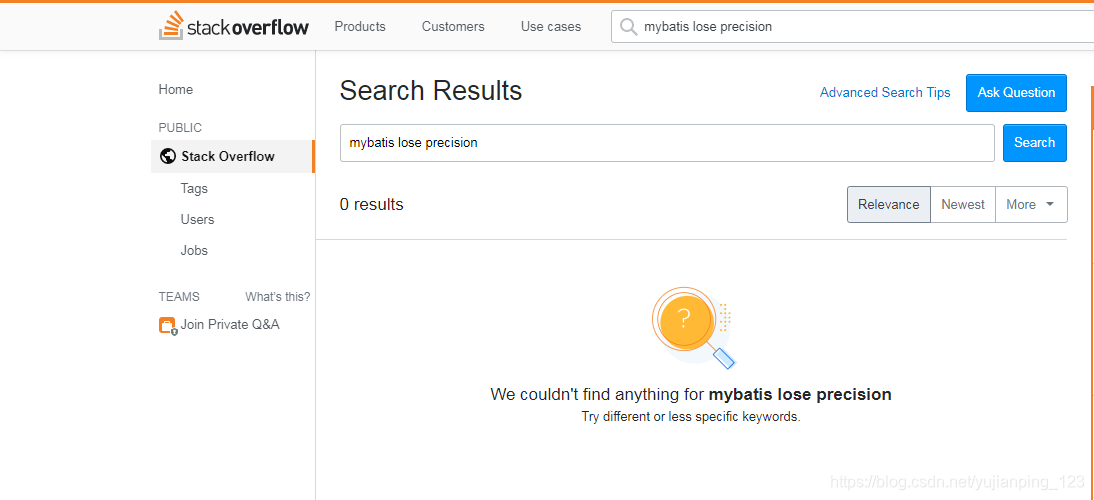The height and width of the screenshot is (500, 1094).
Task: Click the blue Search button
Action: point(1035,142)
